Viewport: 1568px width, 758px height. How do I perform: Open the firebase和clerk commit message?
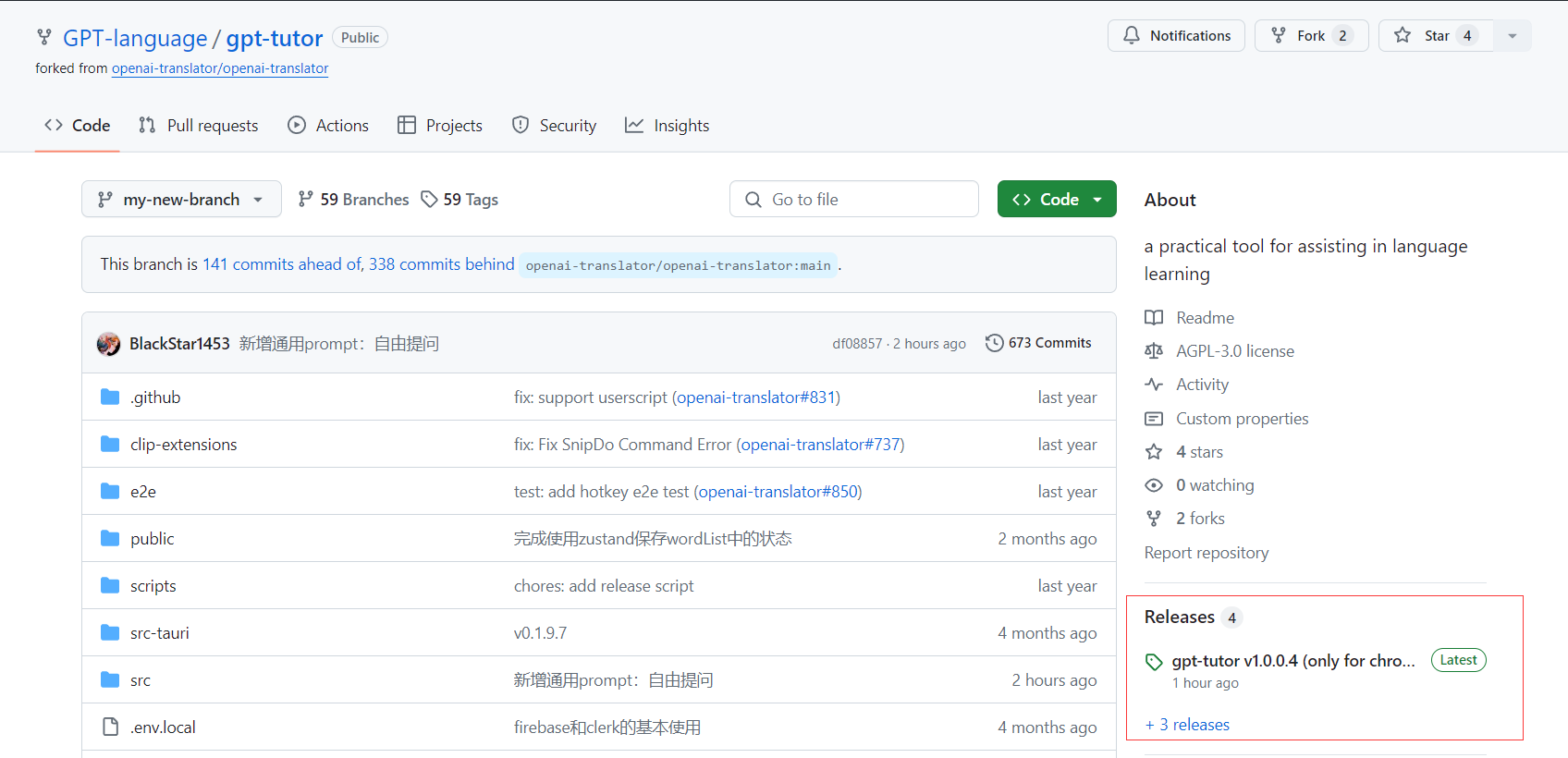coord(607,727)
